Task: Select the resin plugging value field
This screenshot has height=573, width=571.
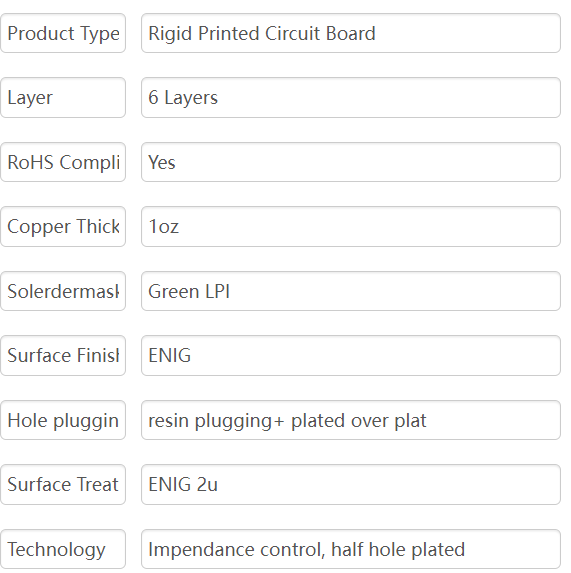Action: point(351,420)
